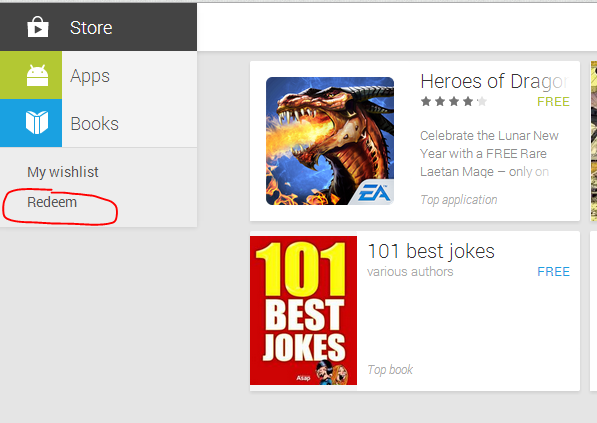Select the Books category label
Image resolution: width=597 pixels, height=423 pixels.
94,124
